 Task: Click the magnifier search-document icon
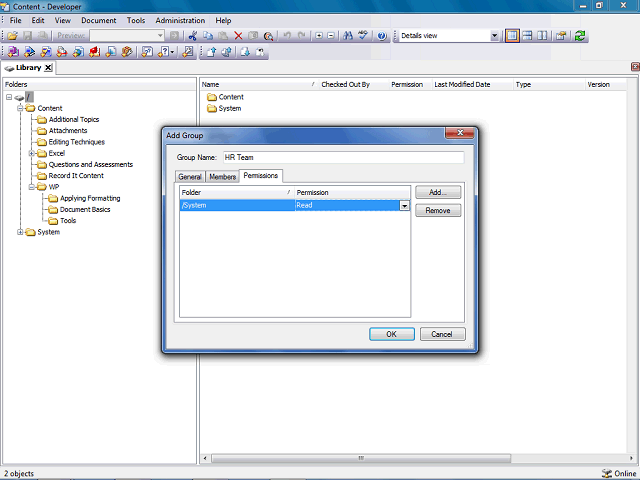point(268,36)
